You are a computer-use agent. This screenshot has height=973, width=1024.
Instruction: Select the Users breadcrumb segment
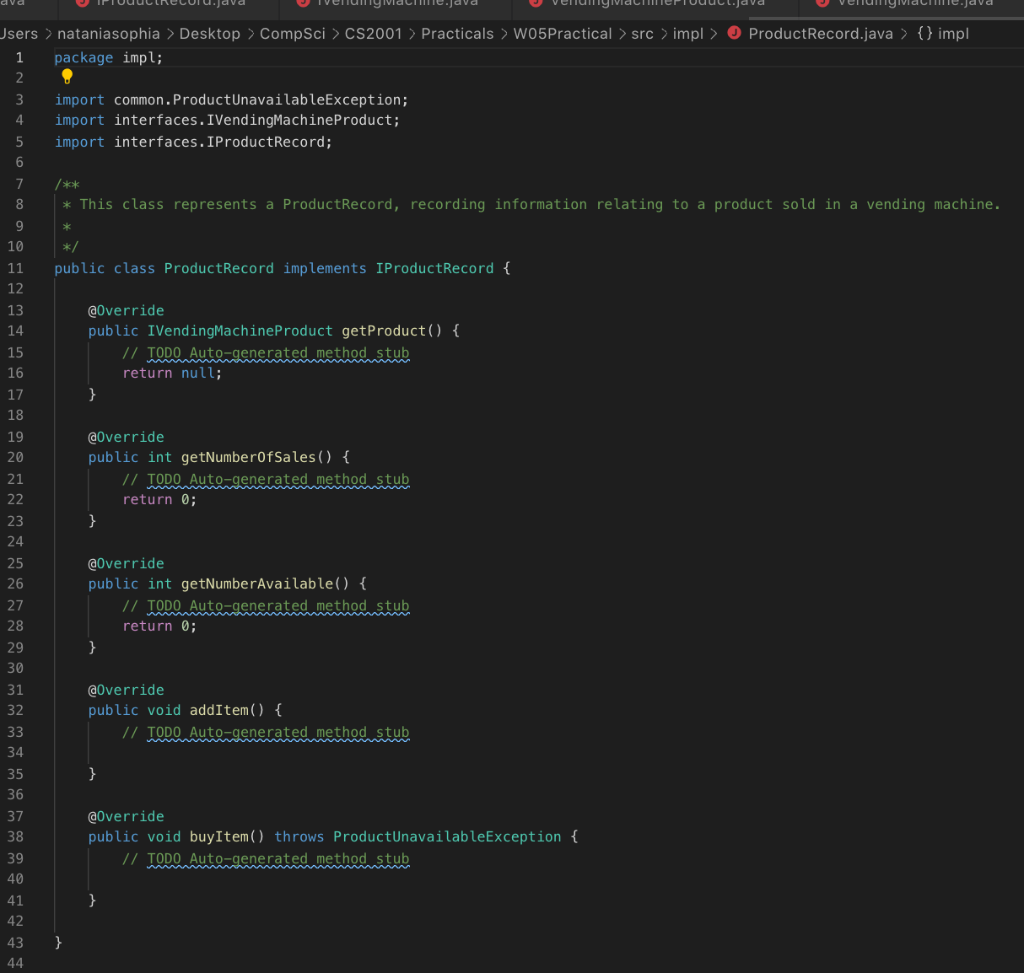[18, 34]
